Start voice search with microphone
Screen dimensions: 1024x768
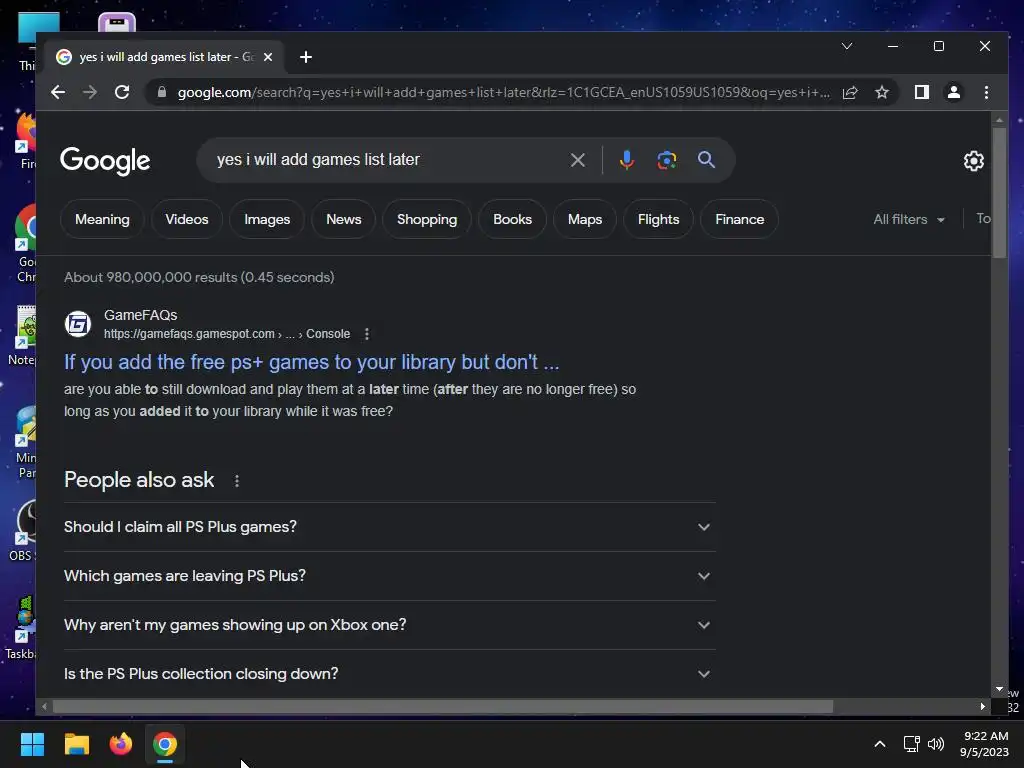click(626, 160)
